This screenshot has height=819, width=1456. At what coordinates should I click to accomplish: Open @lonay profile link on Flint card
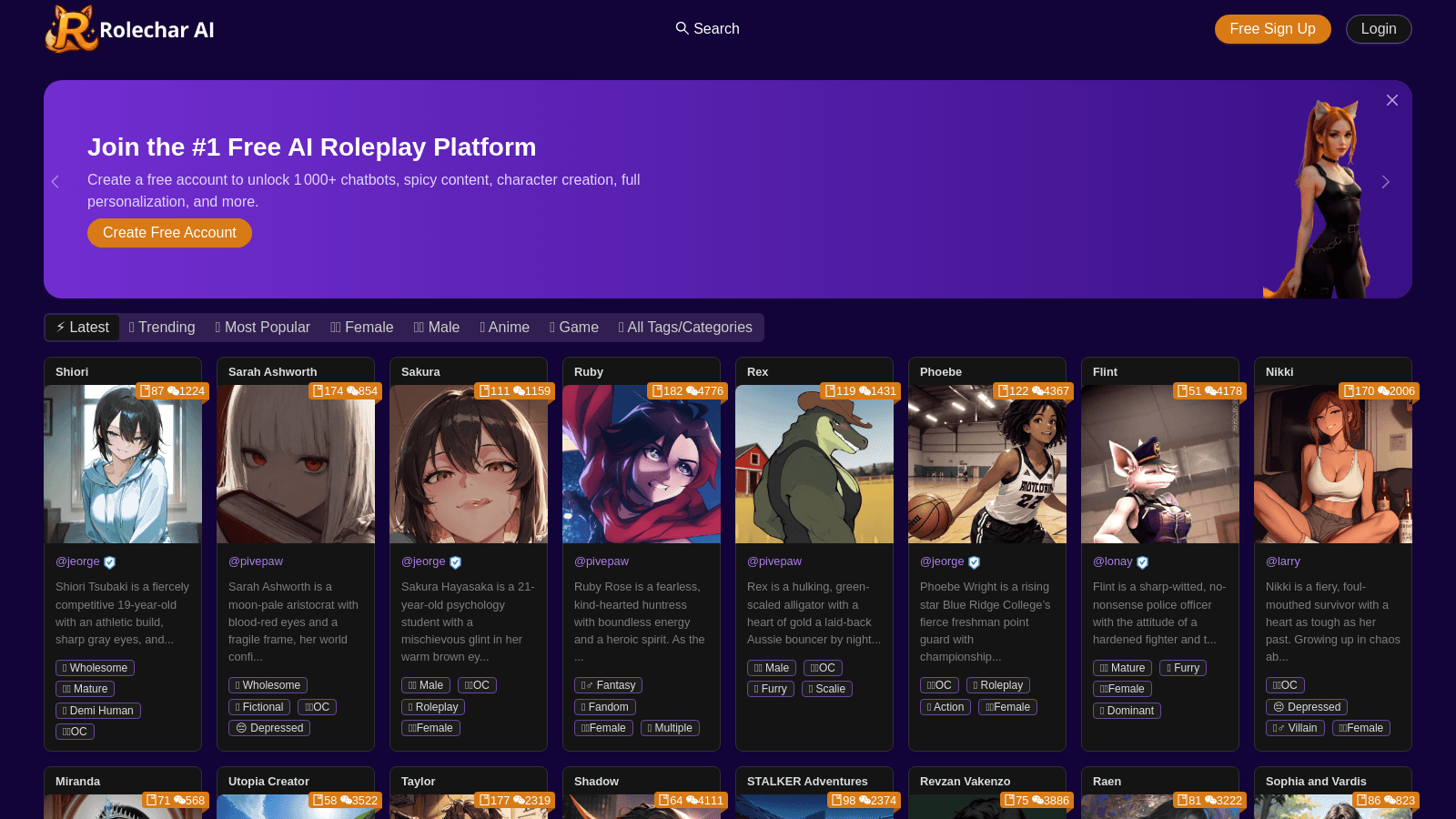[x=1113, y=561]
